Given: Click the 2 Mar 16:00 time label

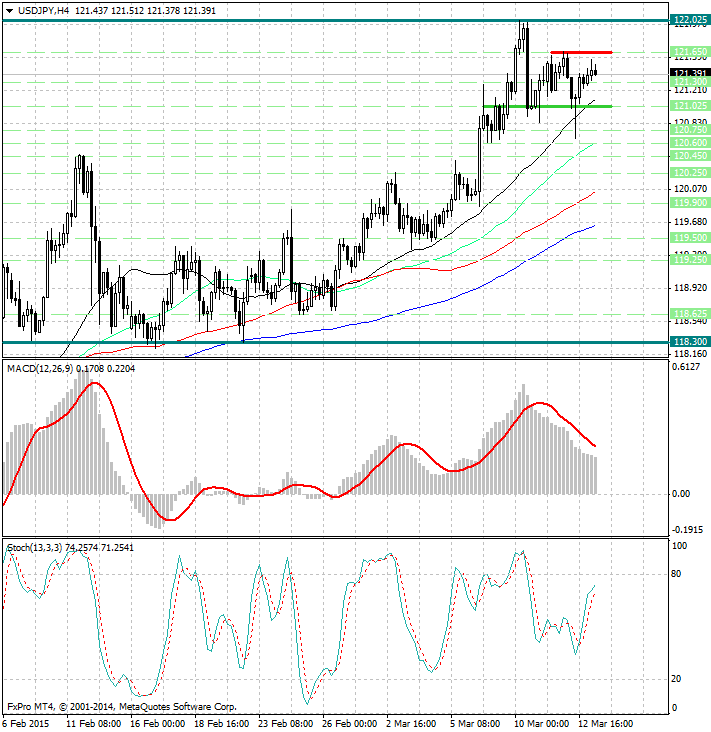Looking at the screenshot, I should point(411,724).
